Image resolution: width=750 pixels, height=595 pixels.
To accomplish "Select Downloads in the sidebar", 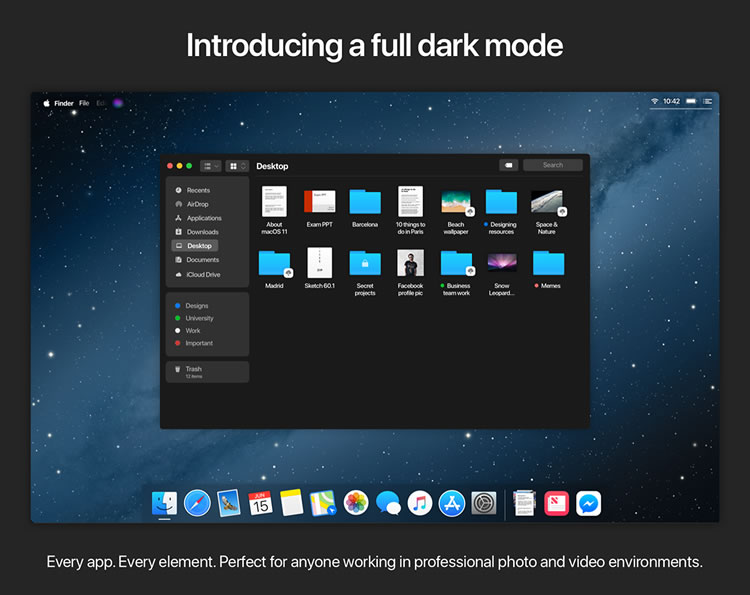I will [x=202, y=232].
